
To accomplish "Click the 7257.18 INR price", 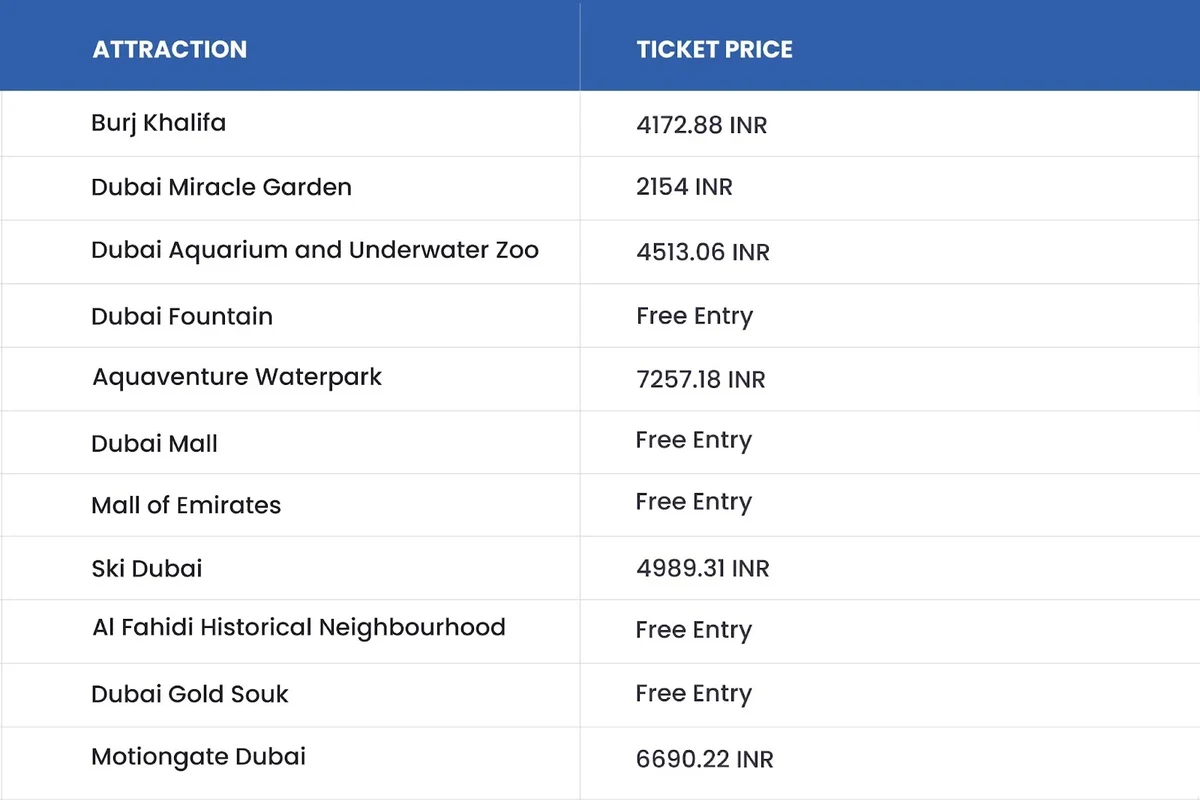I will click(701, 380).
